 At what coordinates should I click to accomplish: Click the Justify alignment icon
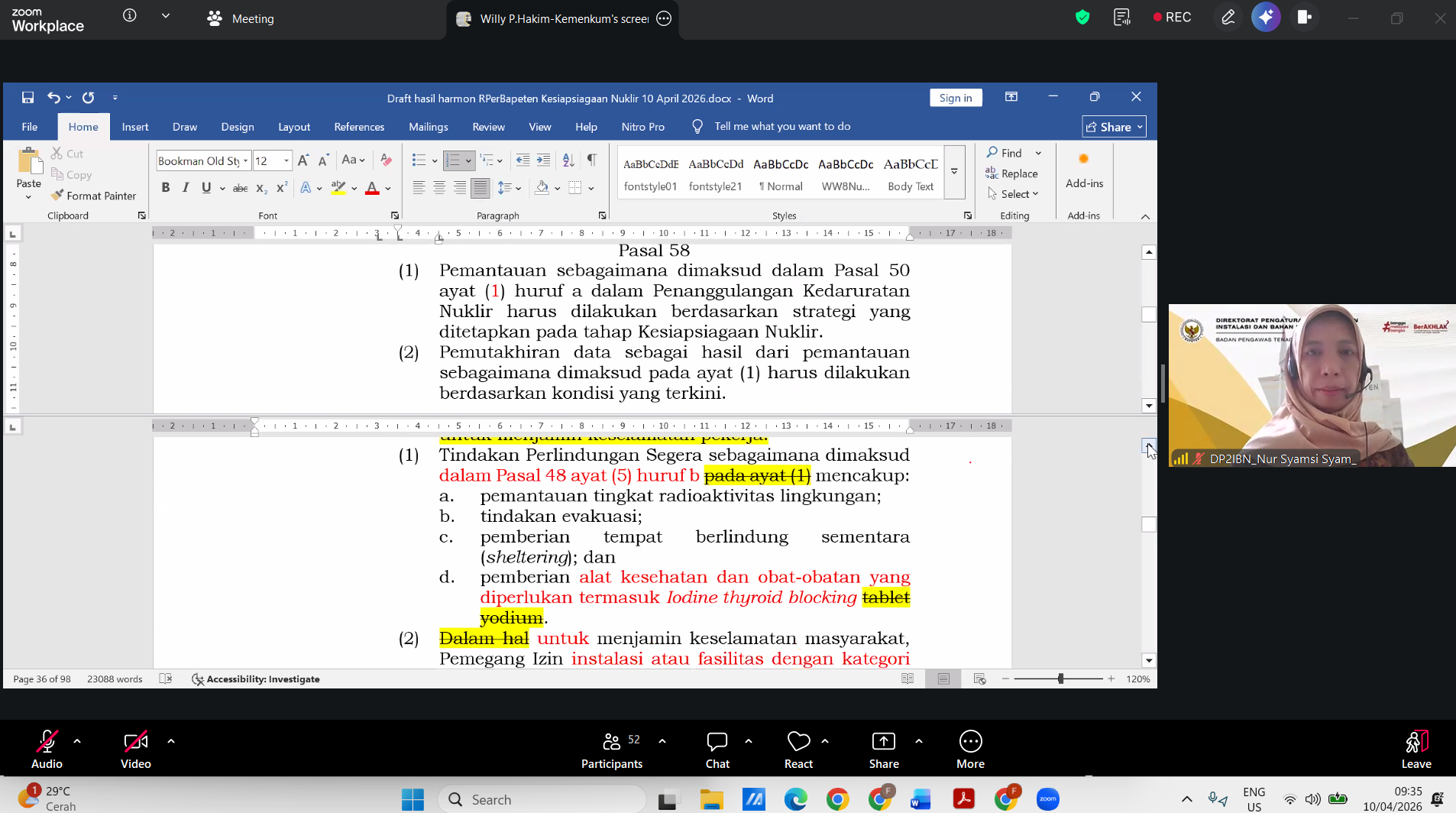point(480,187)
